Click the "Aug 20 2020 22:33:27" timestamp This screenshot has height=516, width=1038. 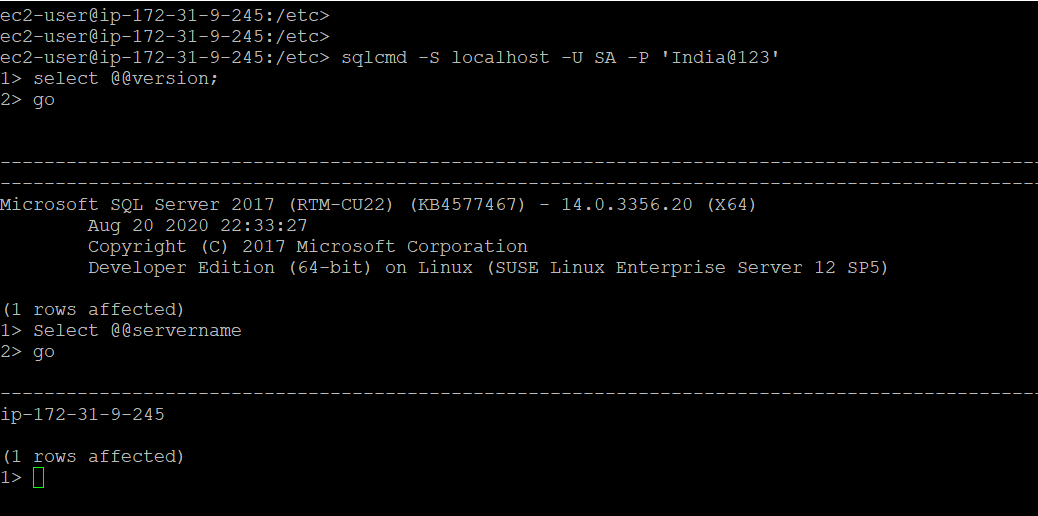coord(197,226)
